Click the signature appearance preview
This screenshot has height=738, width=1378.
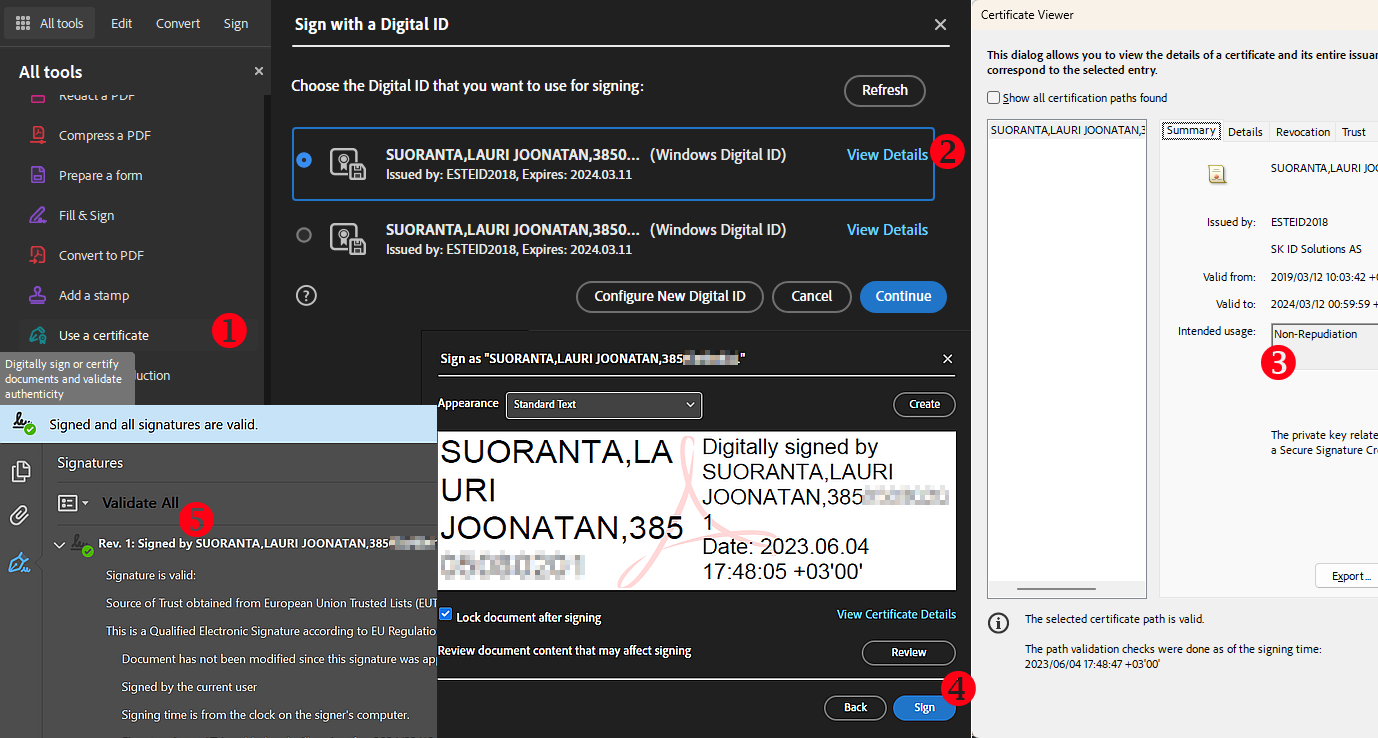click(x=696, y=510)
